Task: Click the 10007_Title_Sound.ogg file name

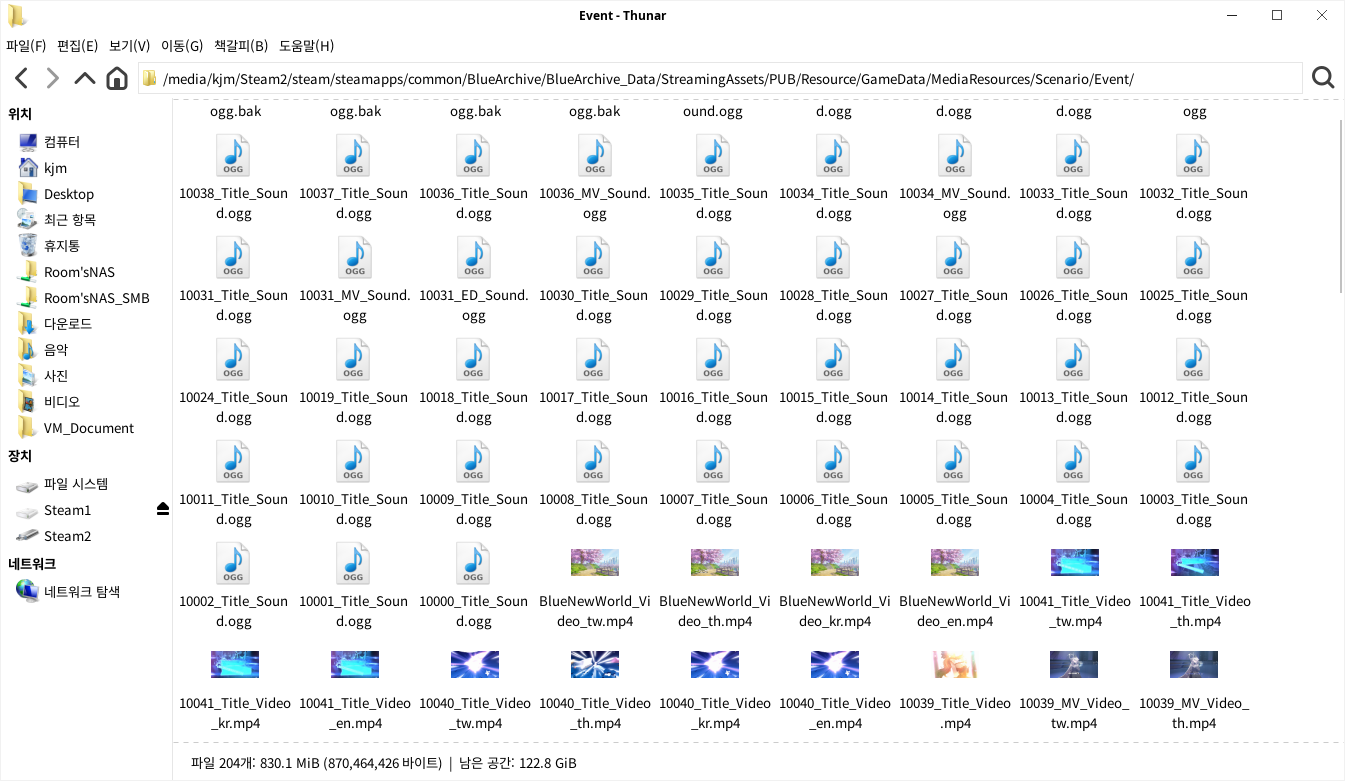Action: point(714,509)
